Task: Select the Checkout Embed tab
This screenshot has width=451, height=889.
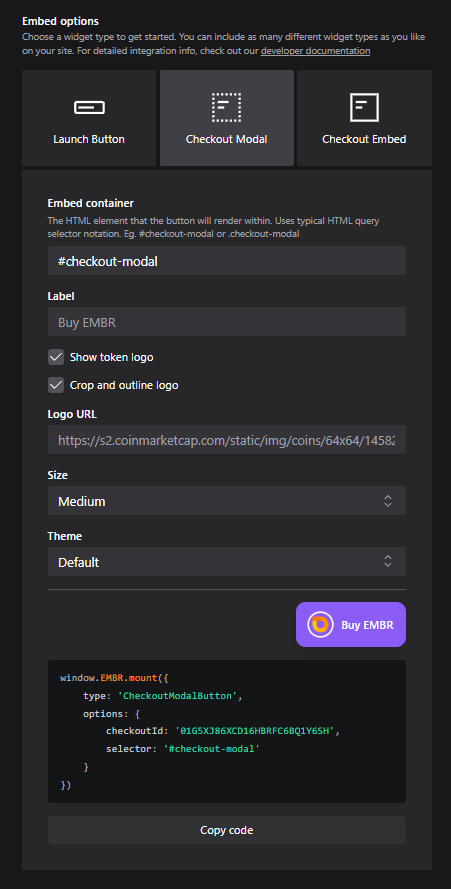Action: click(x=364, y=118)
